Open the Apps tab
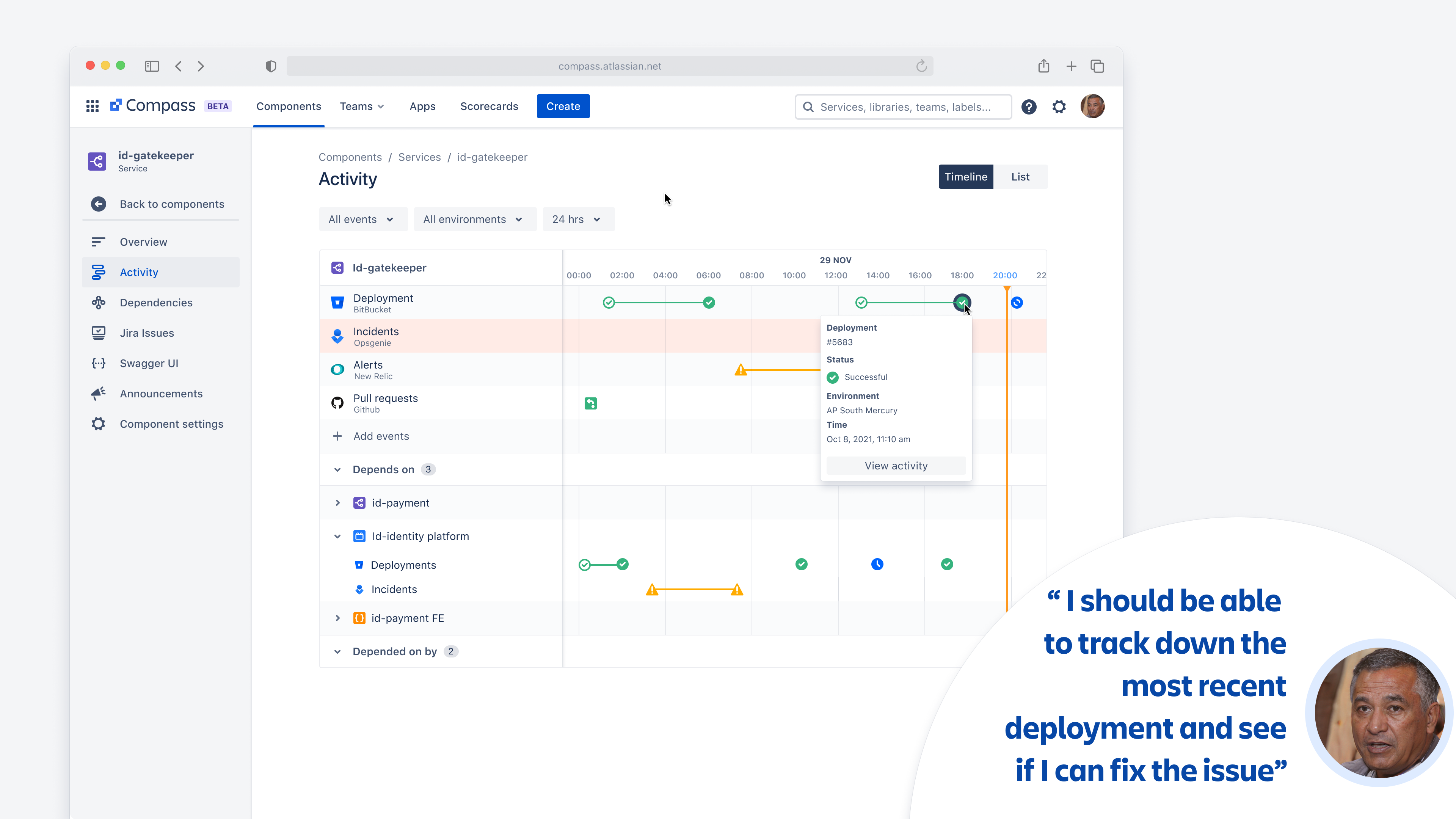Screen dimensions: 1456x819 tap(422, 106)
